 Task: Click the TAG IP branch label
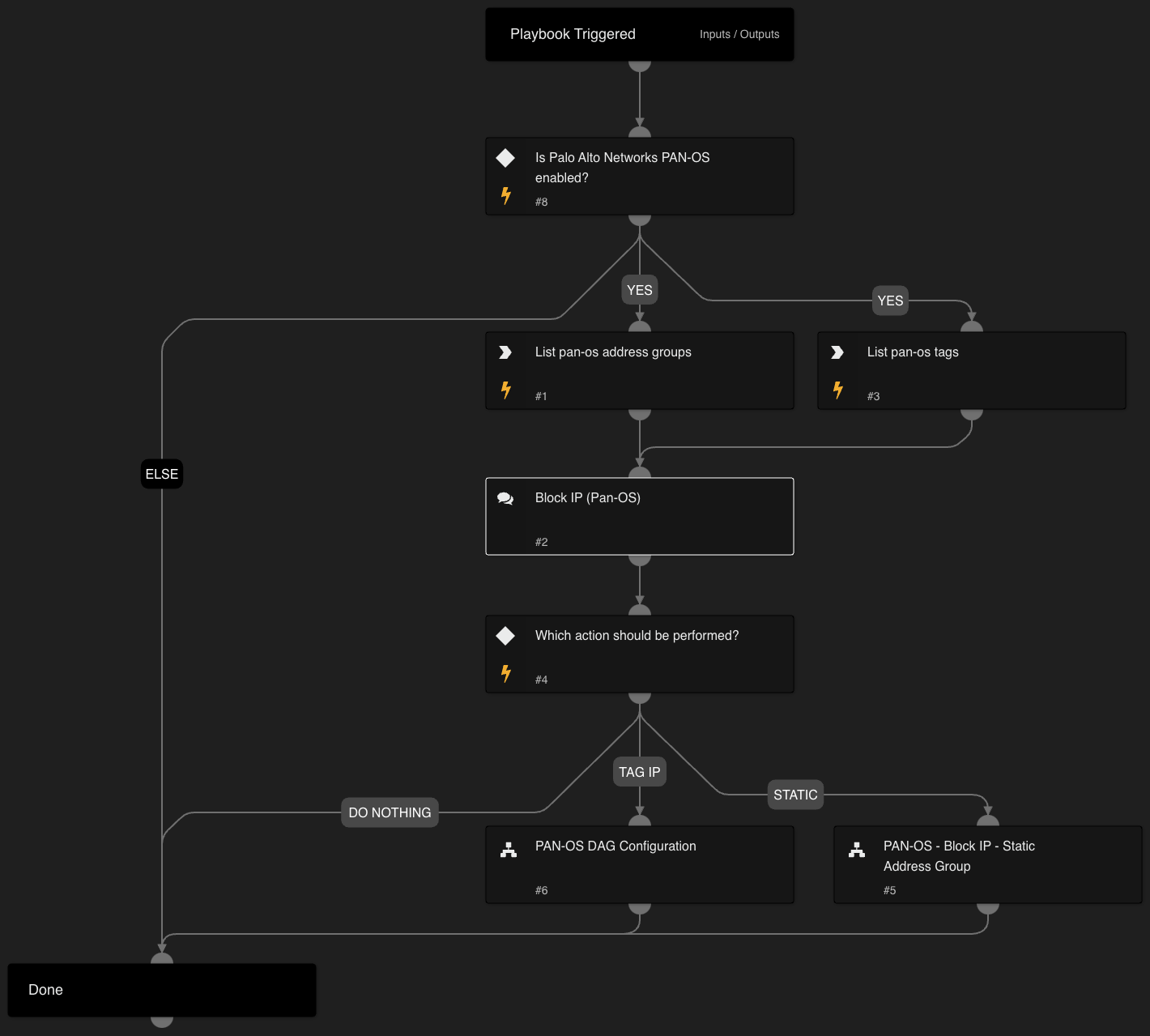coord(639,772)
